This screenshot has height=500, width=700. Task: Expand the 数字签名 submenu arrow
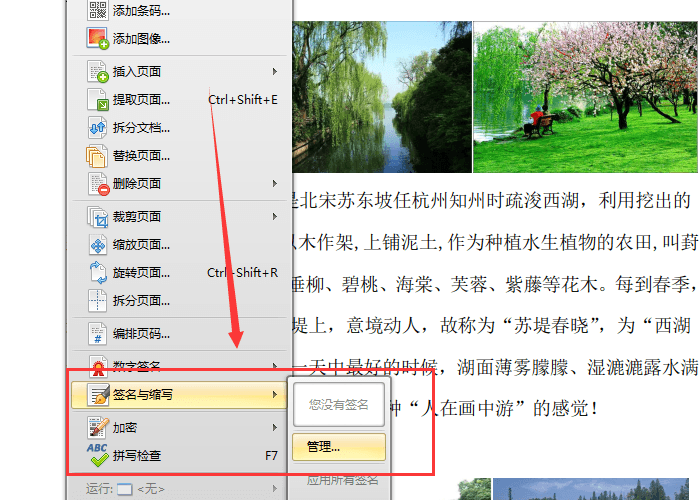[275, 366]
